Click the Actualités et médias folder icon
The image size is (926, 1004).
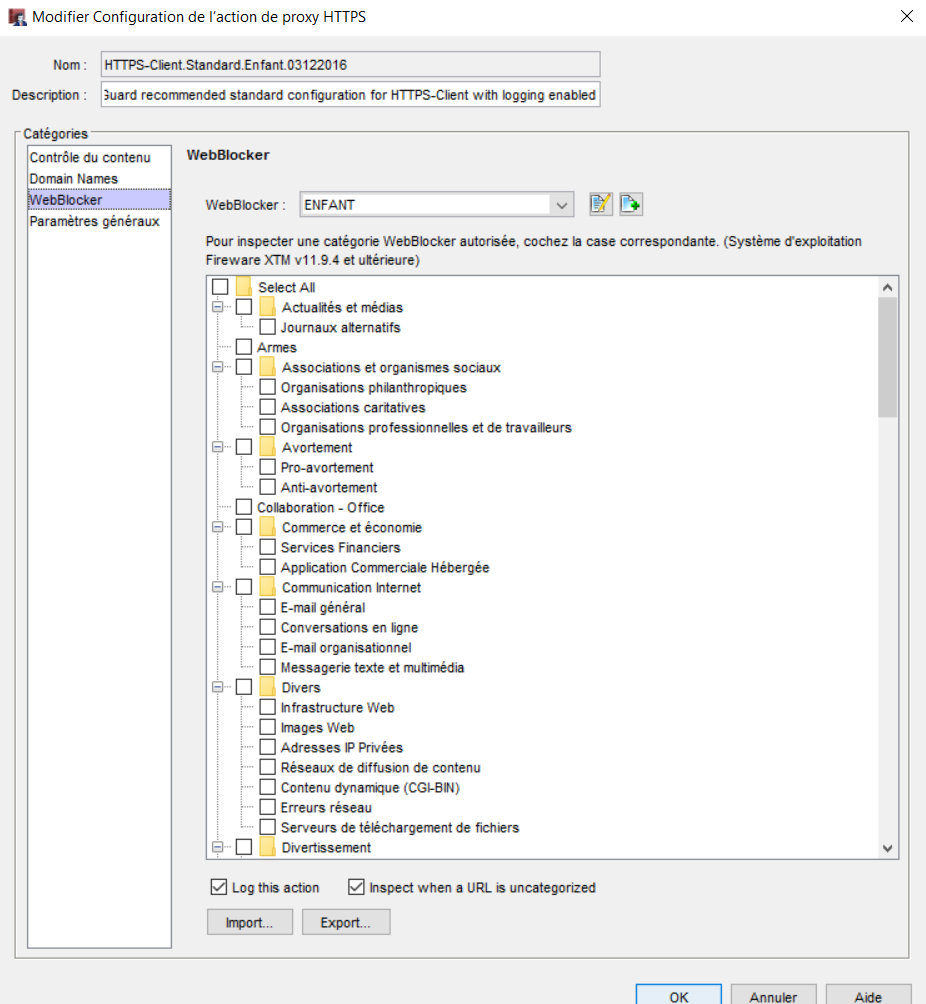click(x=267, y=307)
